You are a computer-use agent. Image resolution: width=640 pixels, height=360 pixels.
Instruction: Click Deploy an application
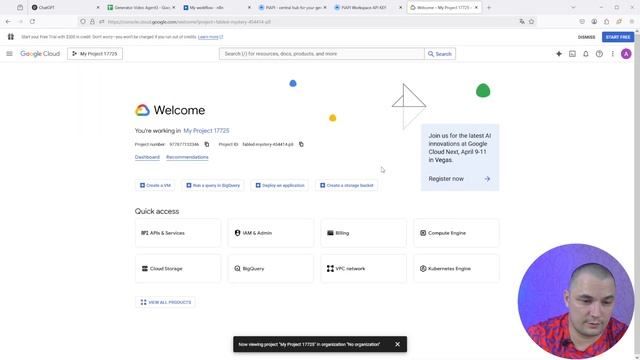(x=280, y=185)
